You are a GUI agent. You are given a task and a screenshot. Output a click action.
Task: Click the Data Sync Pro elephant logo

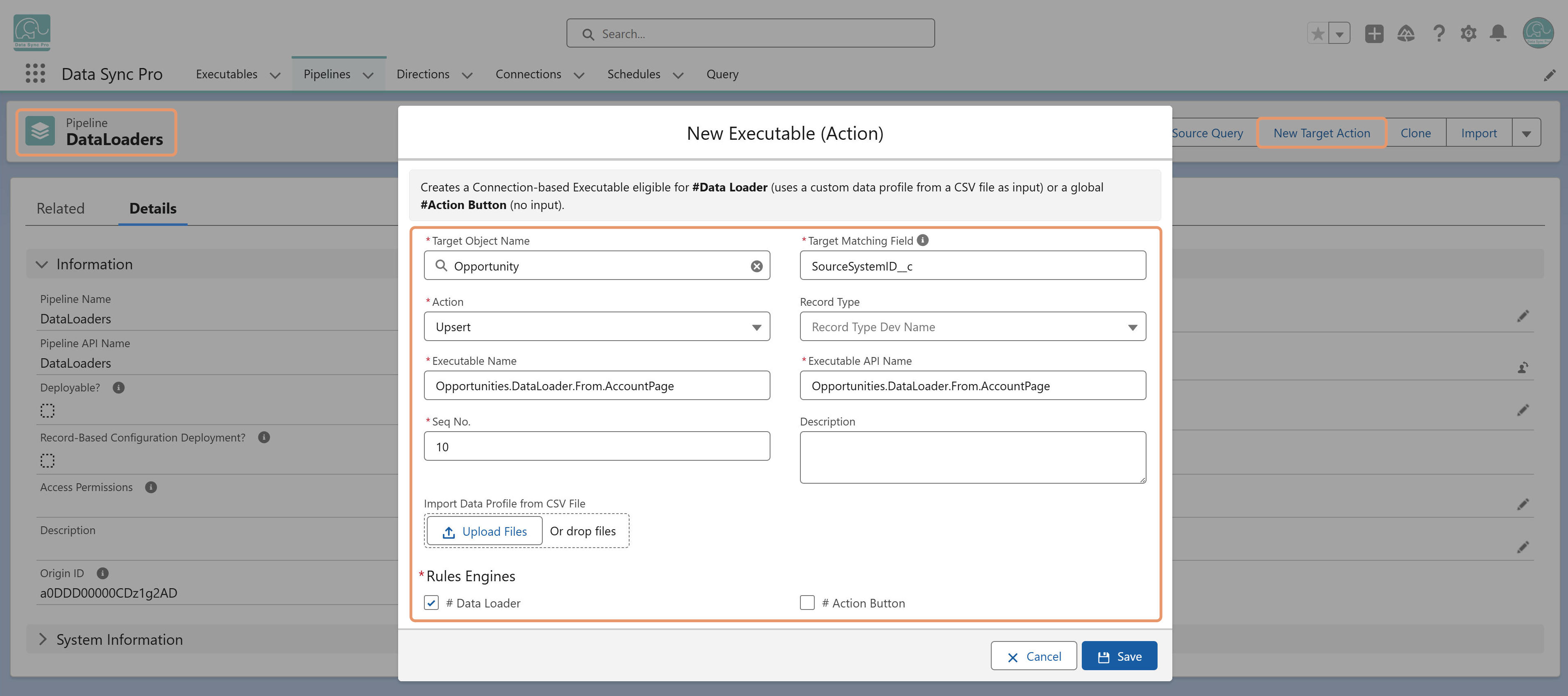coord(32,32)
